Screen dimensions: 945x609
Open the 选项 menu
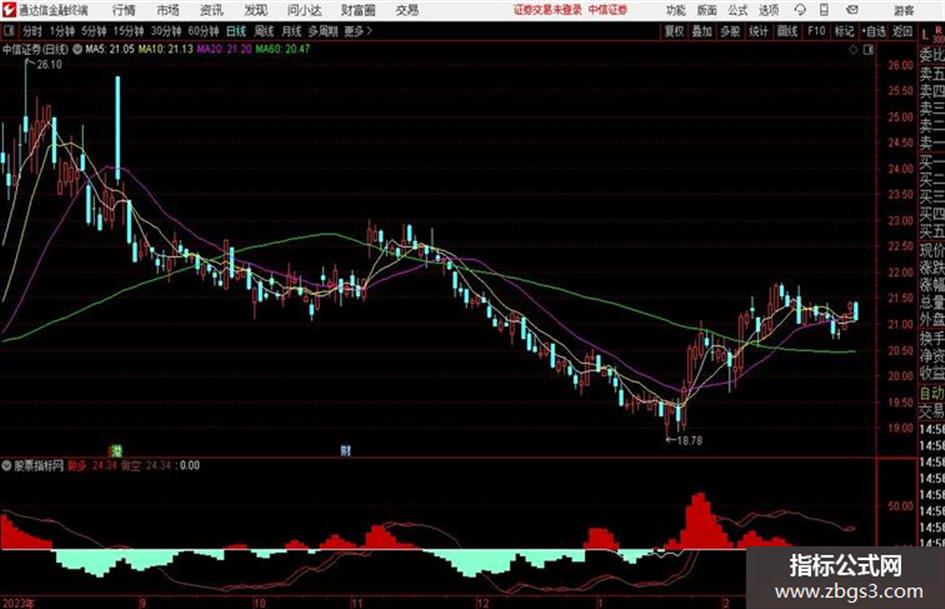[769, 10]
